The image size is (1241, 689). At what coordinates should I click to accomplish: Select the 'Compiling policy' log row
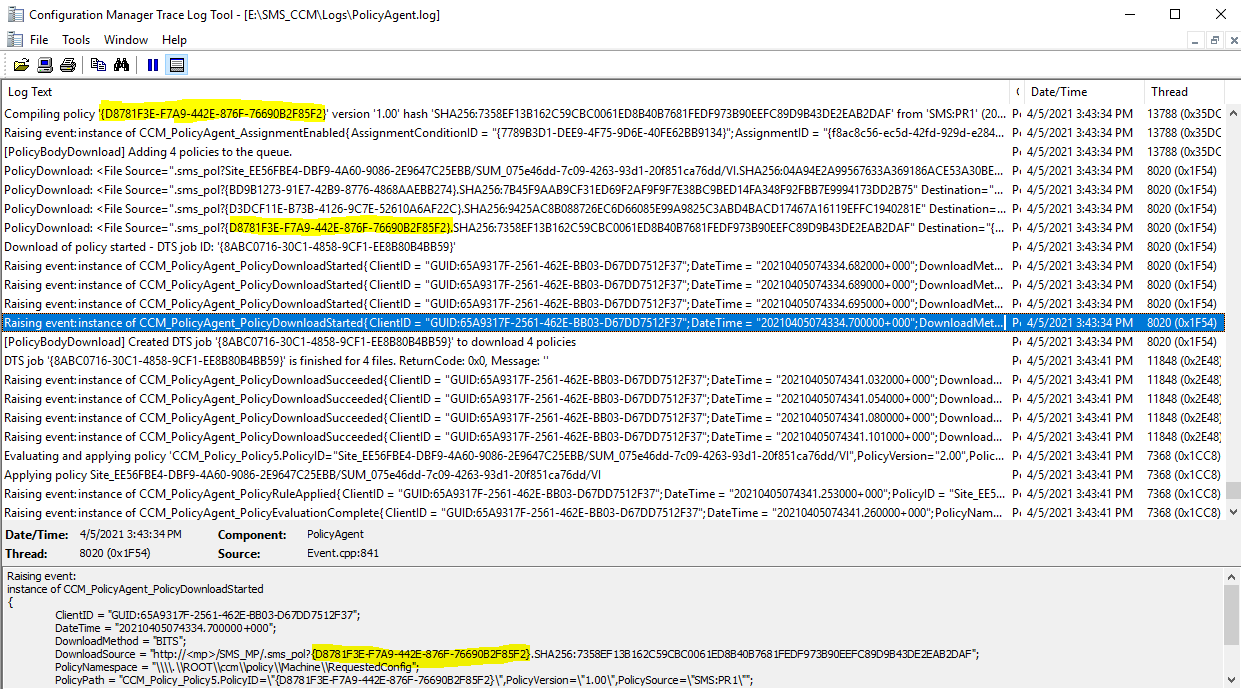tap(612, 114)
